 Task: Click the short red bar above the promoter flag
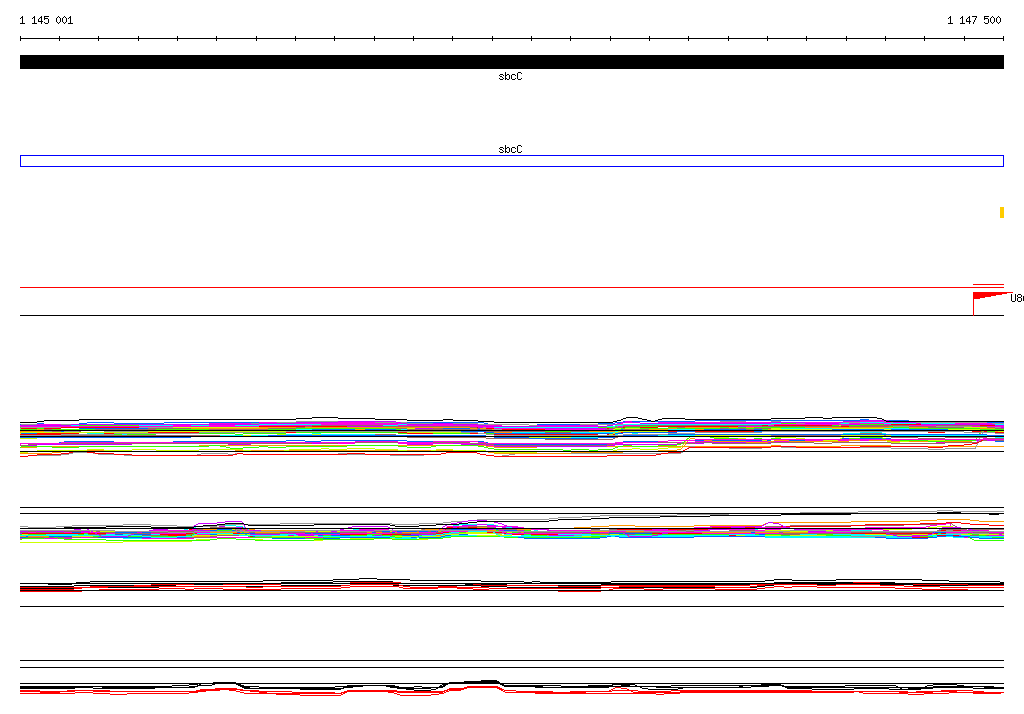pyautogui.click(x=988, y=285)
